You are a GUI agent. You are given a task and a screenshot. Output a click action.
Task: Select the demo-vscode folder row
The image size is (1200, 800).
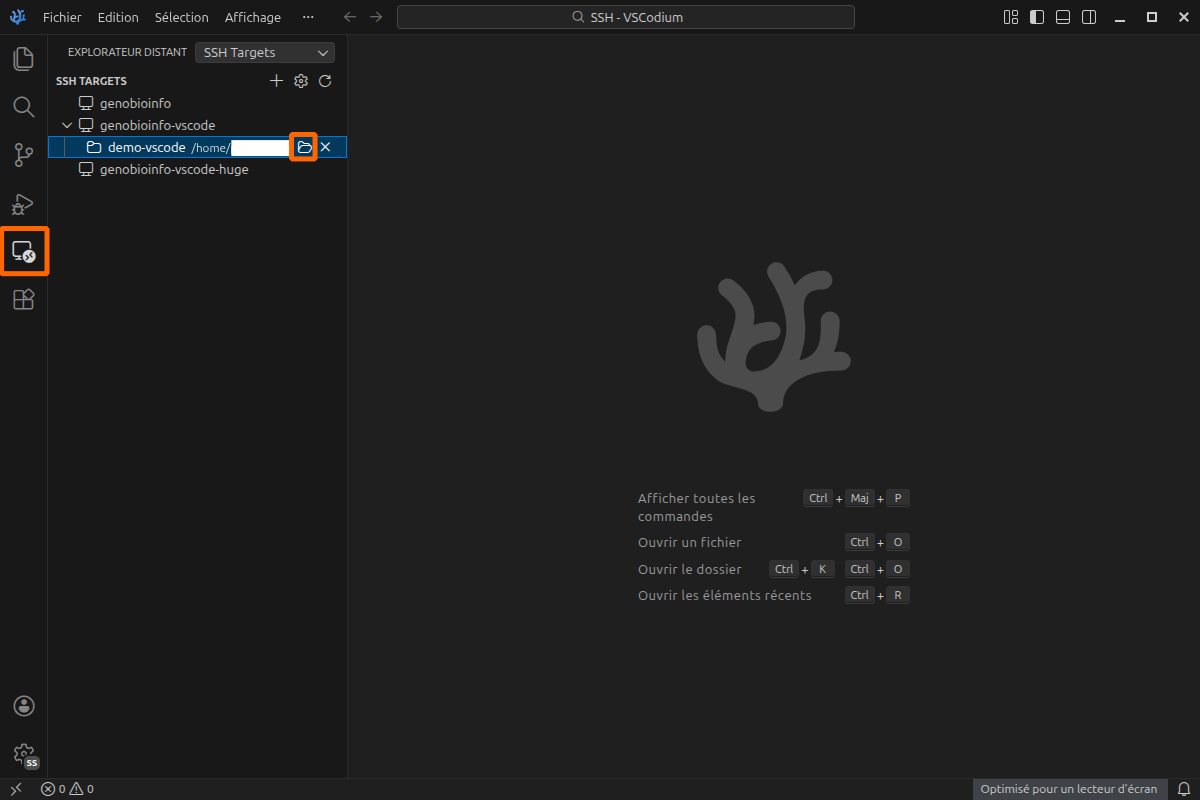198,147
